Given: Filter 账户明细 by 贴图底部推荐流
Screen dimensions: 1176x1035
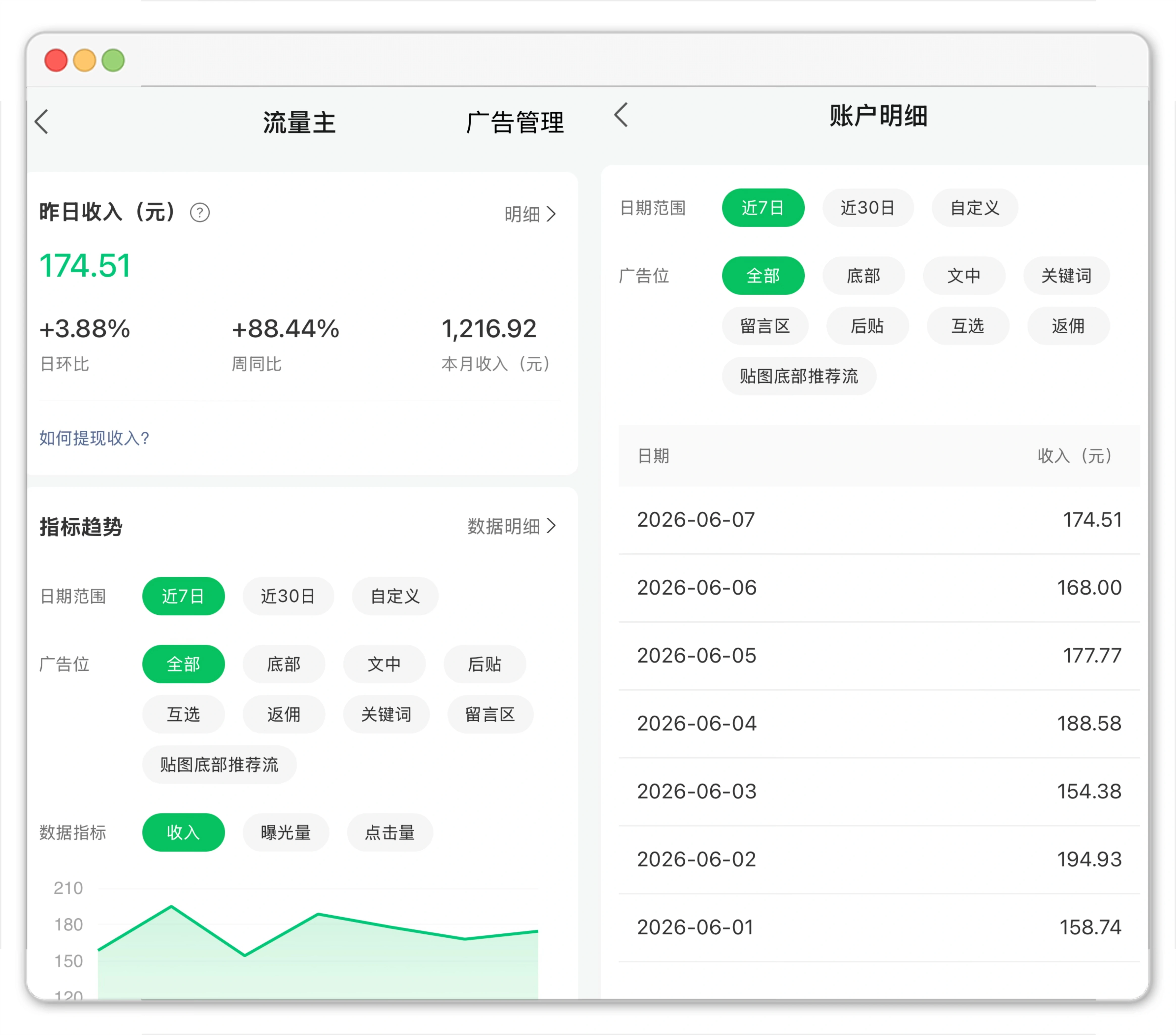Looking at the screenshot, I should pyautogui.click(x=799, y=376).
